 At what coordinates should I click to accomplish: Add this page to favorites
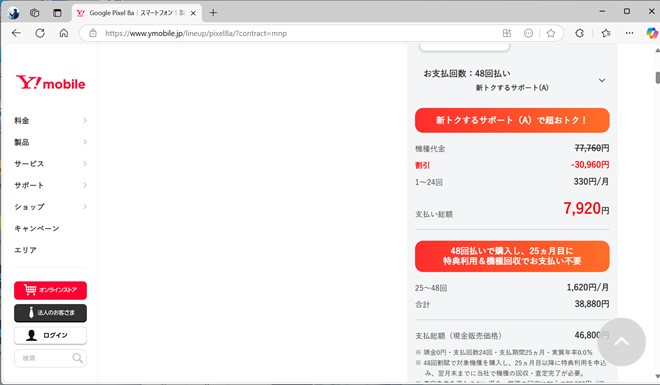point(551,33)
